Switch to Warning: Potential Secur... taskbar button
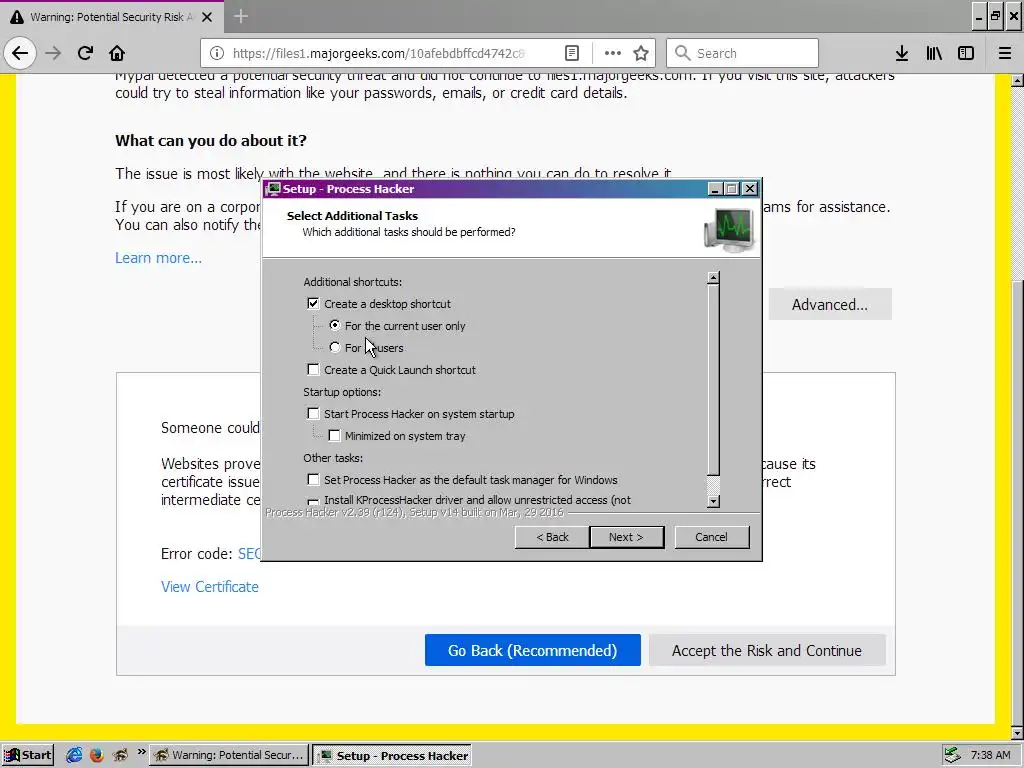The height and width of the screenshot is (768, 1024). (x=229, y=755)
